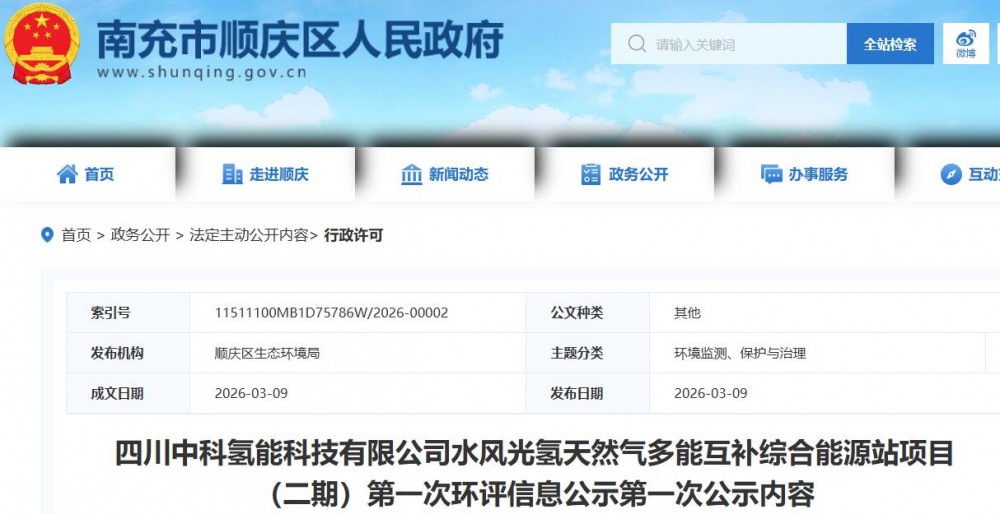Image resolution: width=1000 pixels, height=514 pixels.
Task: Click the clipboard icon beside 政务公开
Action: [591, 174]
